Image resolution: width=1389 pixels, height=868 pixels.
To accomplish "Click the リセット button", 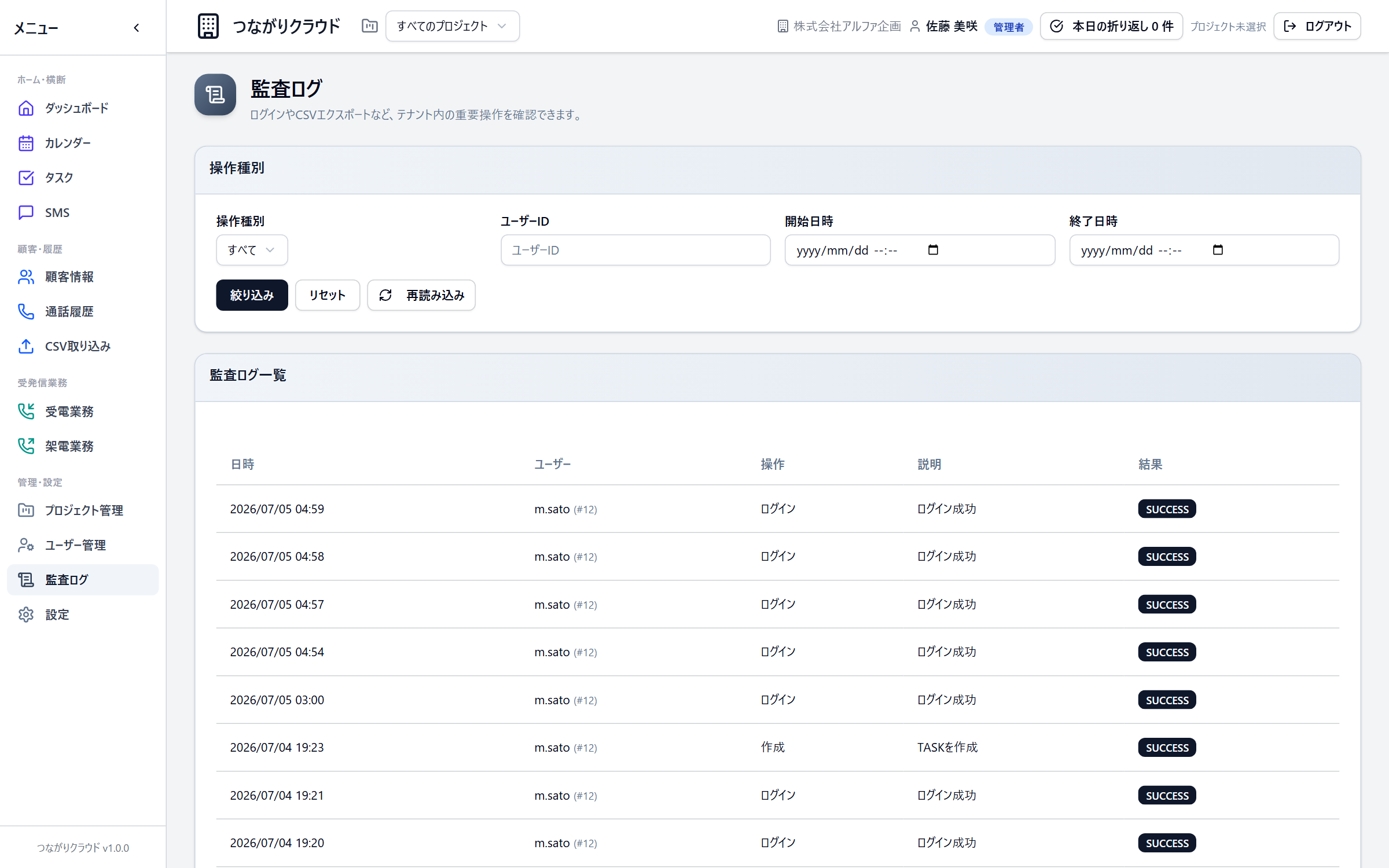I will point(328,295).
